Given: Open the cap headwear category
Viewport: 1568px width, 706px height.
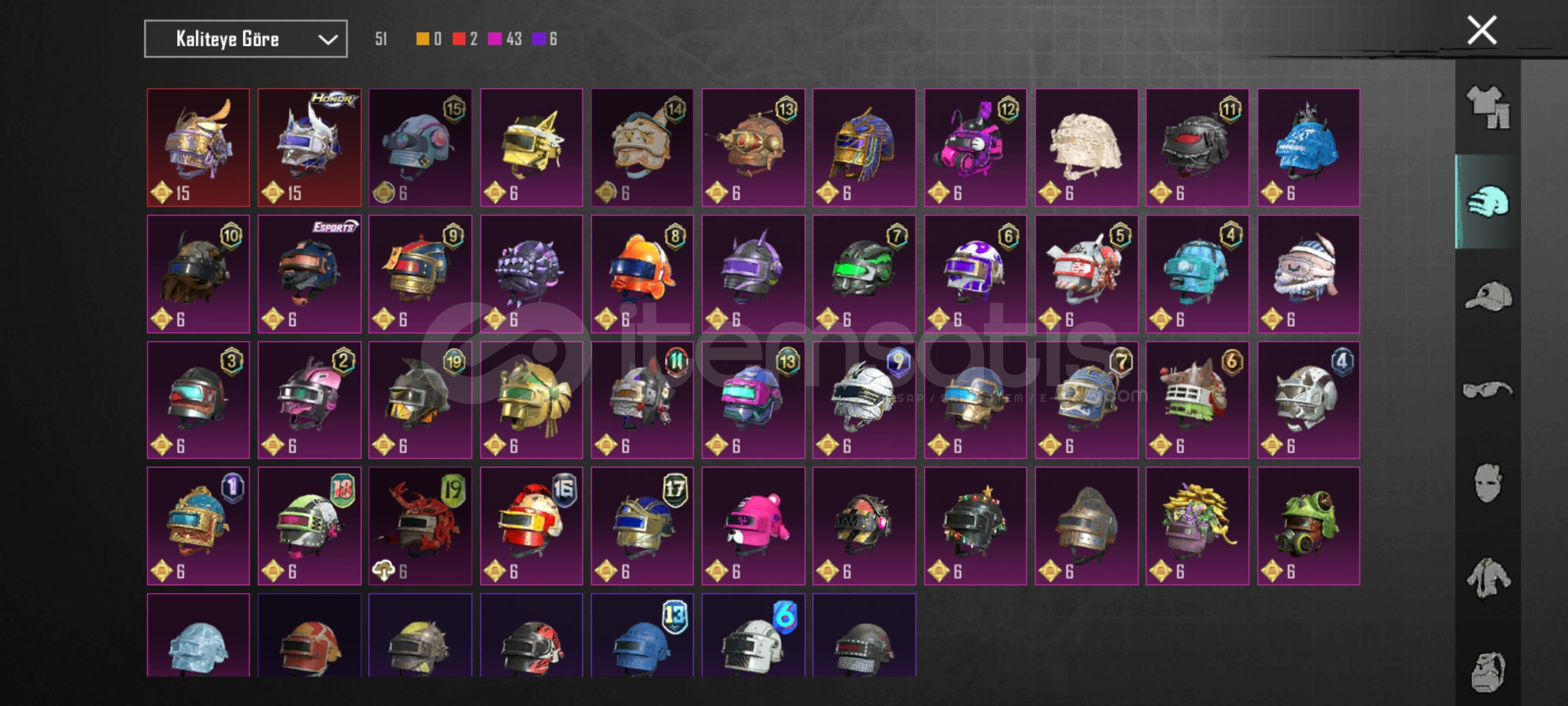Looking at the screenshot, I should pos(1488,296).
